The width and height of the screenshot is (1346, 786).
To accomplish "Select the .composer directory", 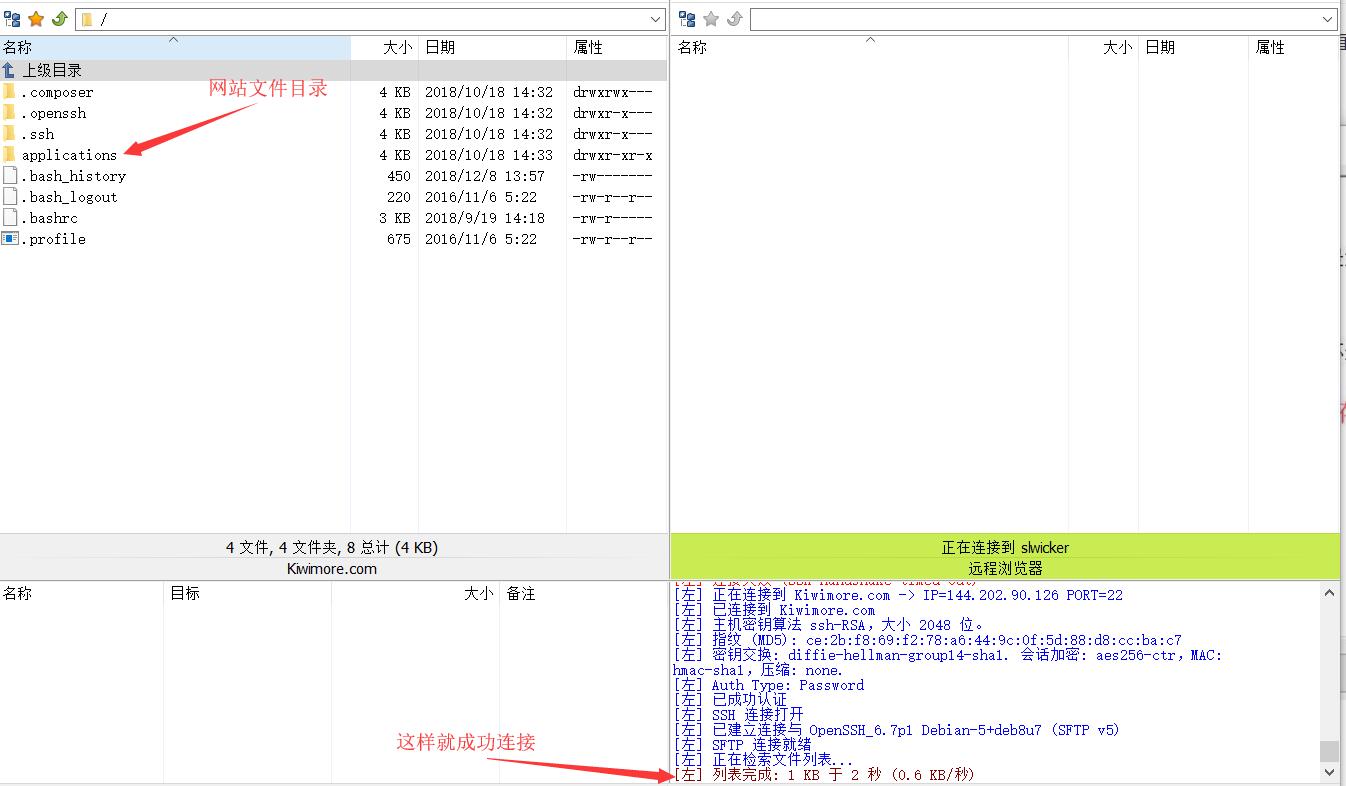I will point(58,91).
